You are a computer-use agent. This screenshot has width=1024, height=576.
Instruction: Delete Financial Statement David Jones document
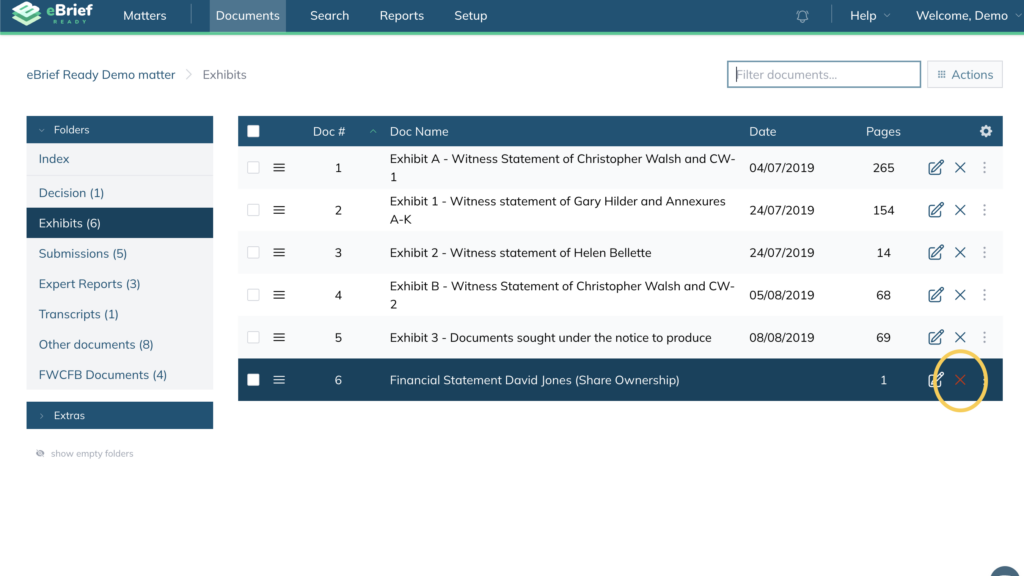tap(960, 380)
